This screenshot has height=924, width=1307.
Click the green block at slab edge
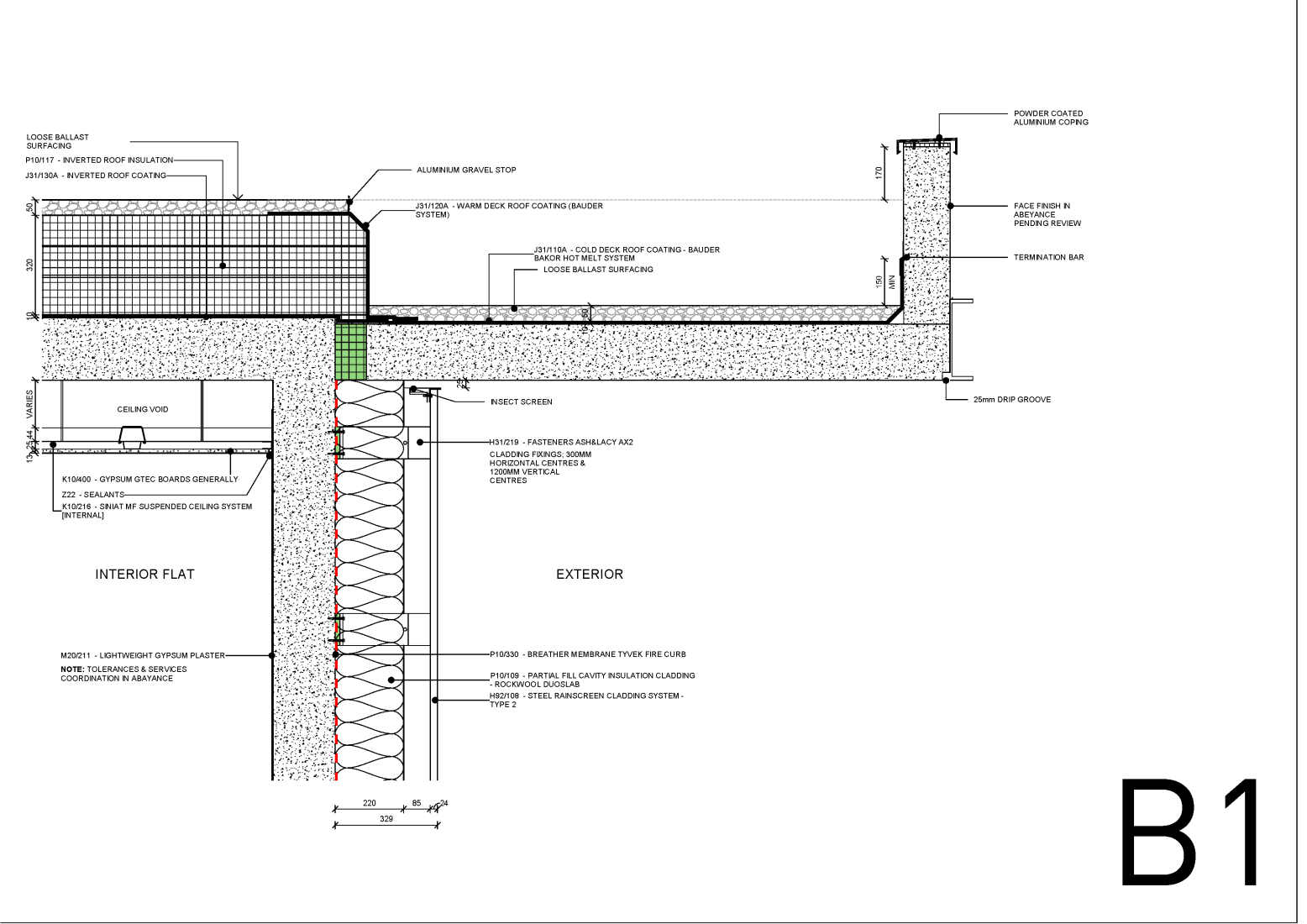pyautogui.click(x=351, y=351)
